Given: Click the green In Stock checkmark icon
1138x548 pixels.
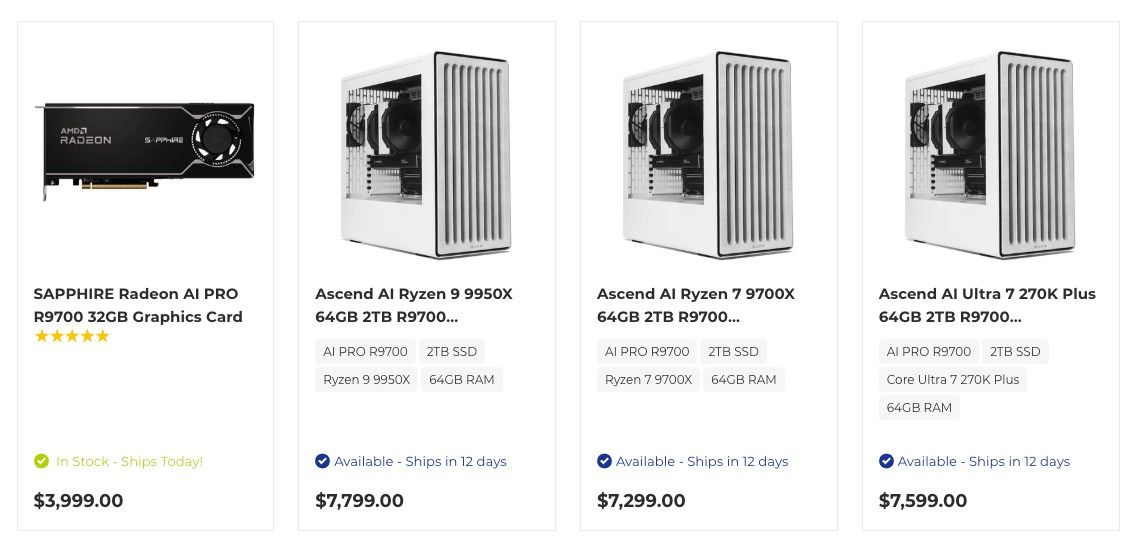Looking at the screenshot, I should [x=41, y=461].
